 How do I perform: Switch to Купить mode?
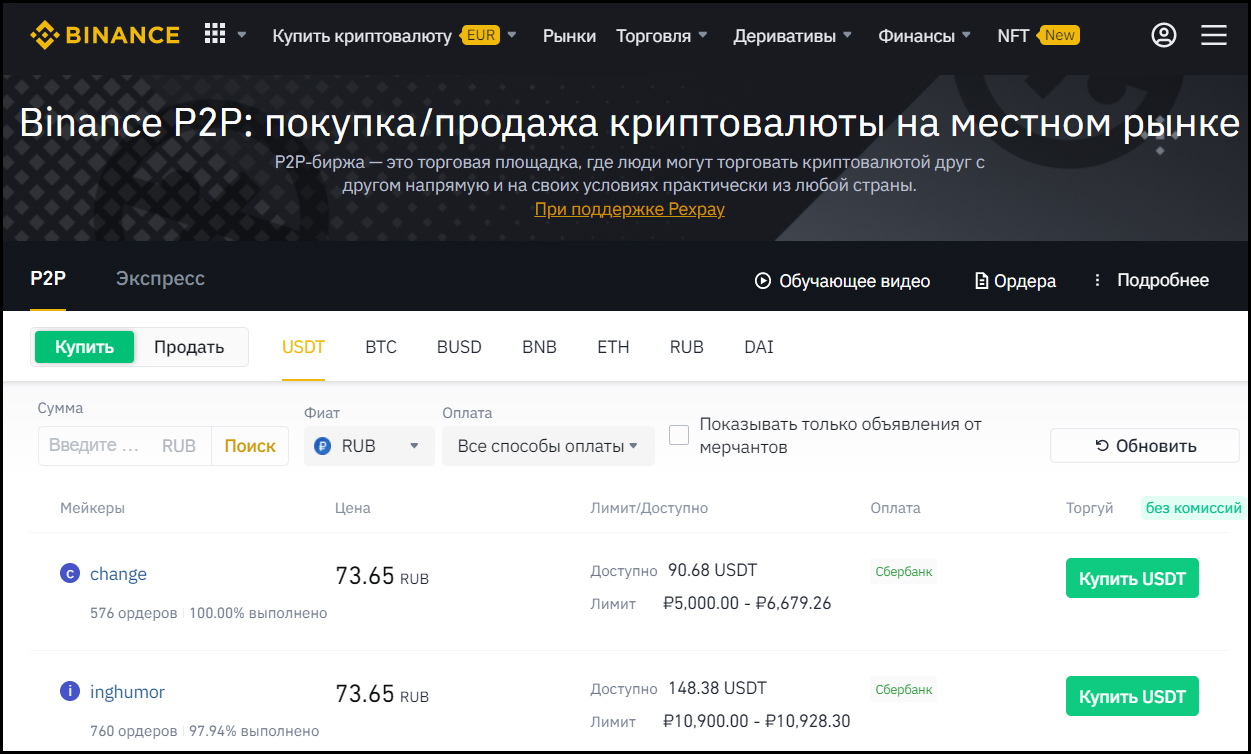[x=84, y=347]
